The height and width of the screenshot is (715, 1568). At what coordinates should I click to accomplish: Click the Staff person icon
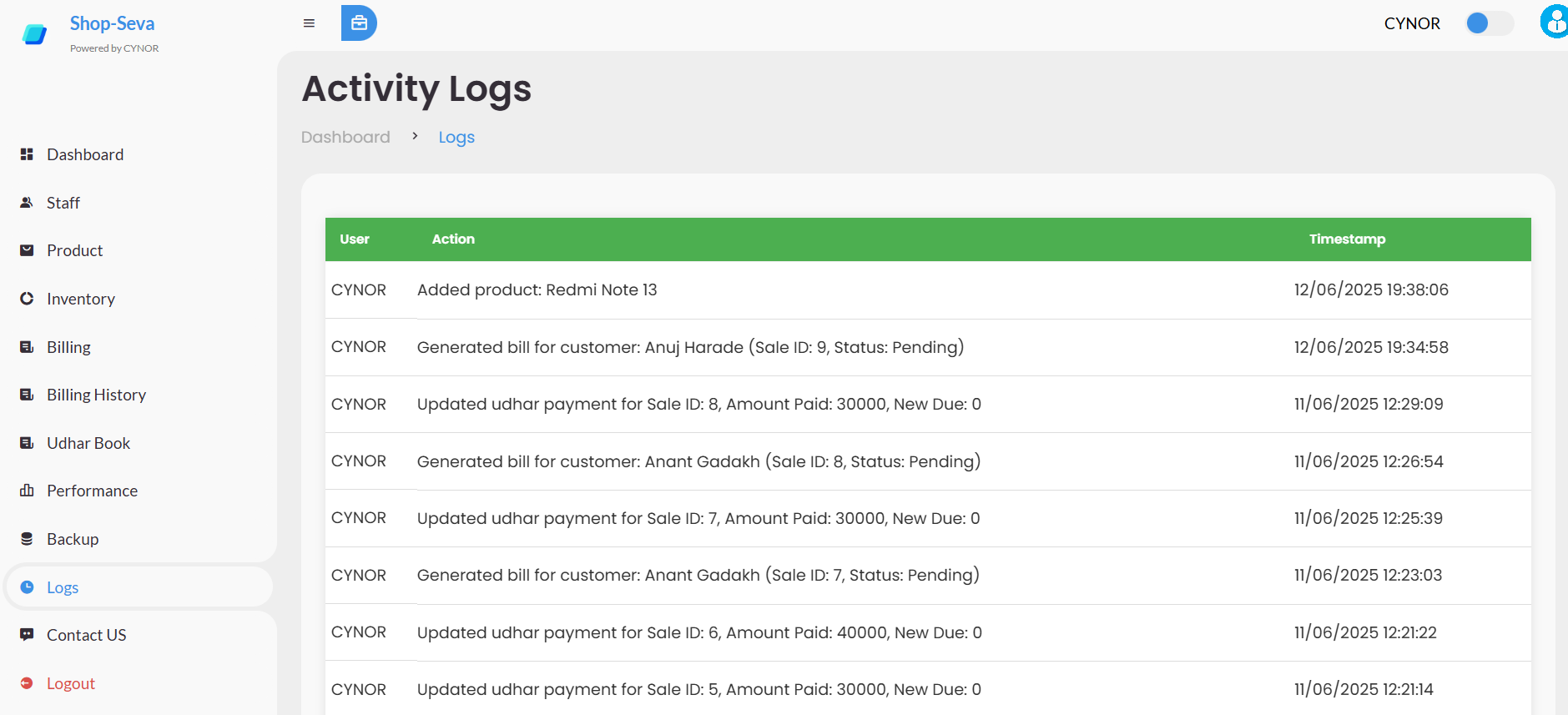27,203
